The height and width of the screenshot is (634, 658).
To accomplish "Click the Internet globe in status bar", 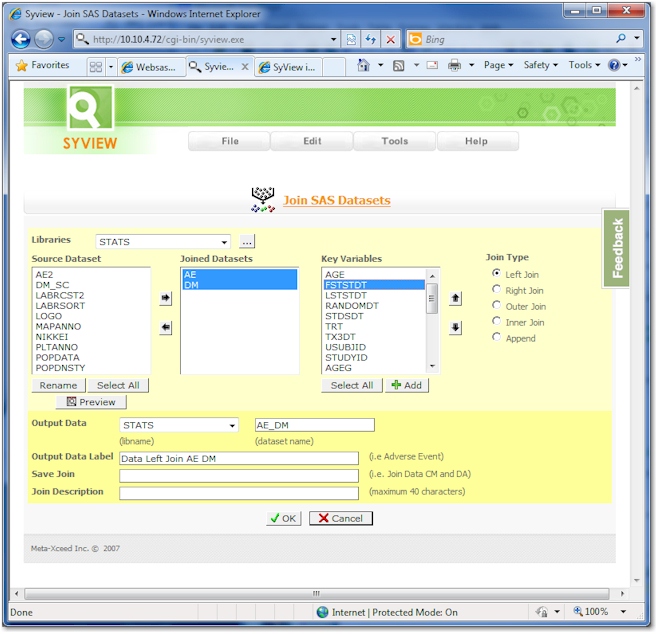I will [322, 612].
